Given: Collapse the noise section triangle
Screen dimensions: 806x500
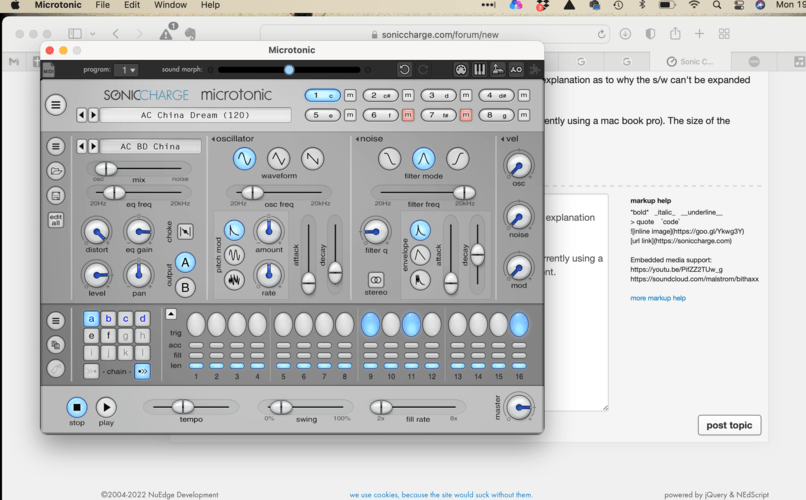Looking at the screenshot, I should 357,139.
